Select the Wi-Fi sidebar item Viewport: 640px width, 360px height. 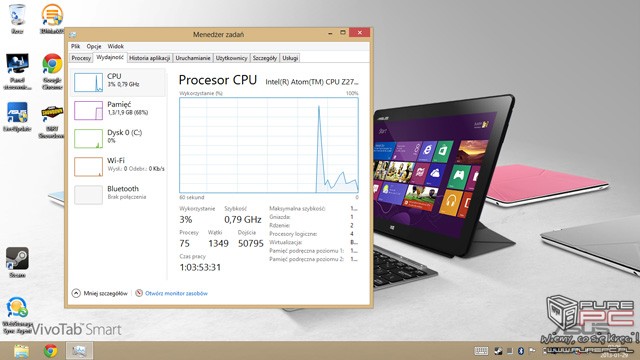click(x=118, y=167)
